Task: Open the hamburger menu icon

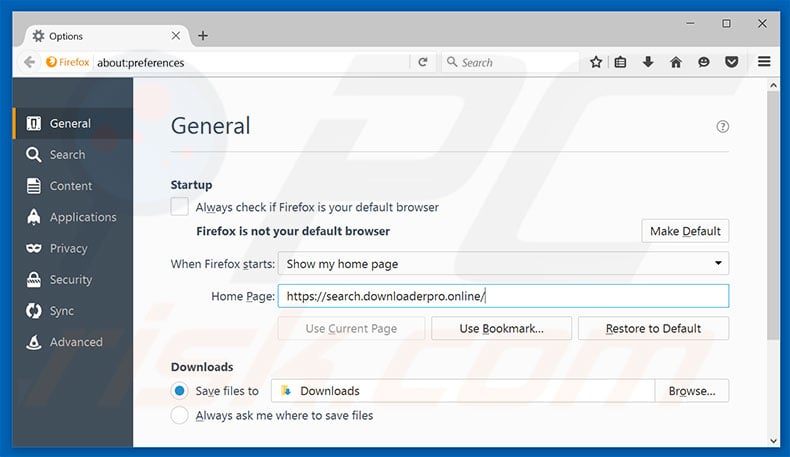Action: [764, 61]
